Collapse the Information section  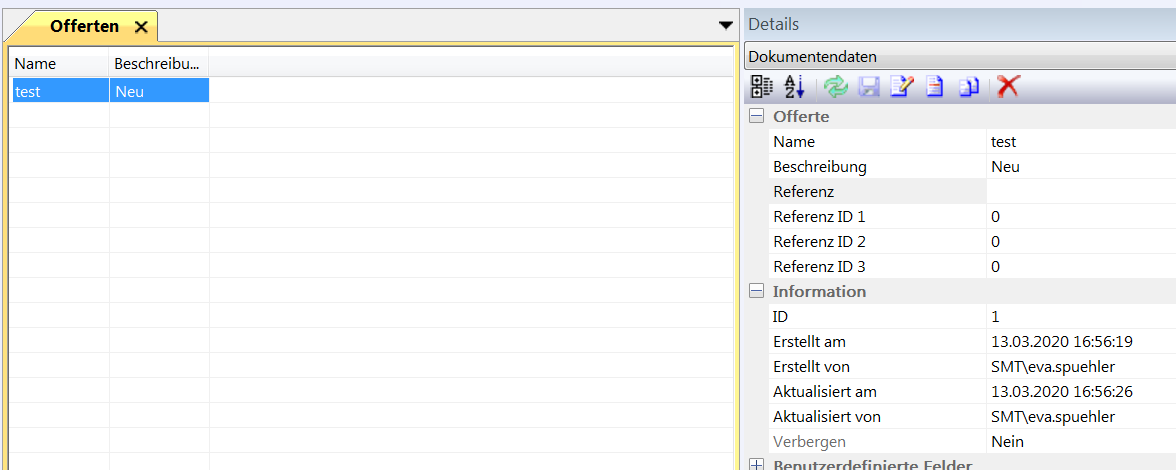757,292
